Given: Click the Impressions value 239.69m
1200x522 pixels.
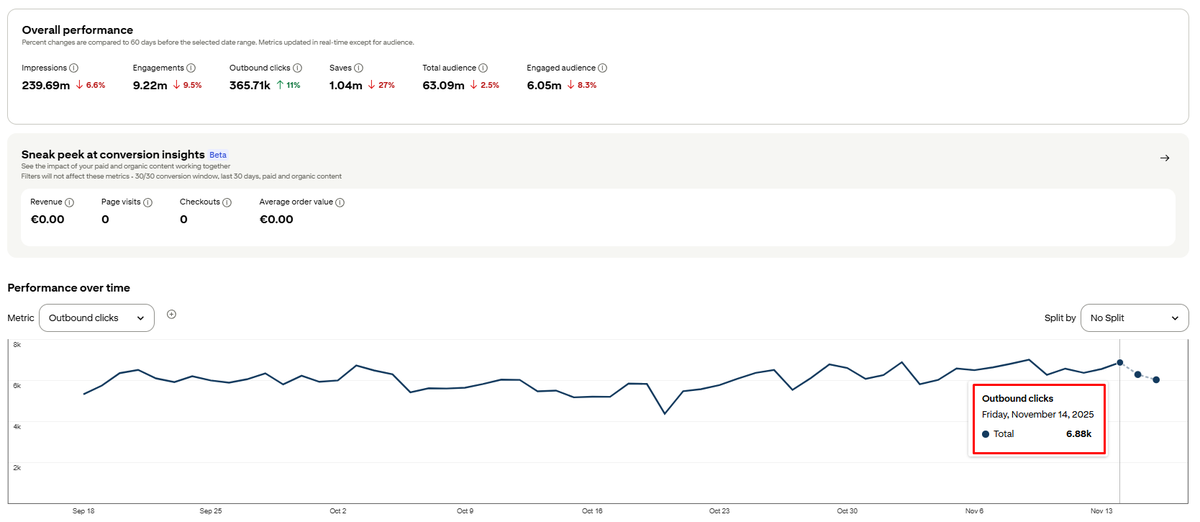Looking at the screenshot, I should point(46,85).
